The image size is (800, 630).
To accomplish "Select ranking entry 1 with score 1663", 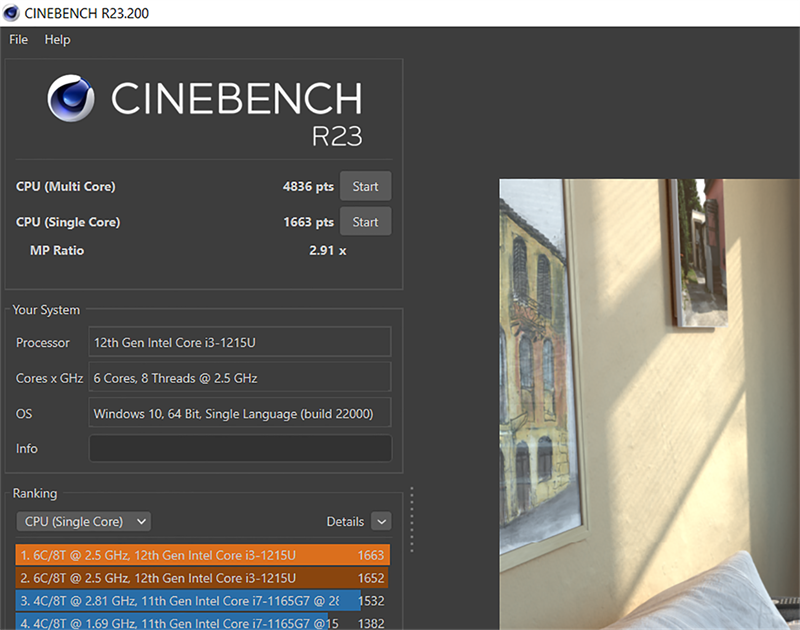I will [x=203, y=555].
